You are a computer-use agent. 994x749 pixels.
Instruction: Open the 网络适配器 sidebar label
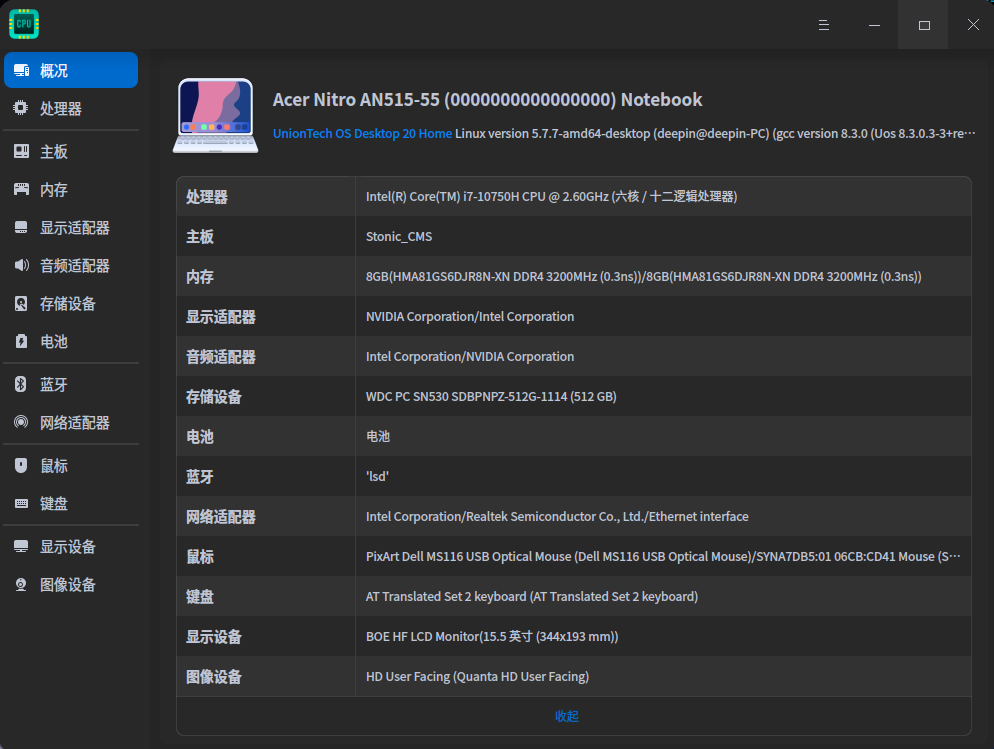pos(75,423)
